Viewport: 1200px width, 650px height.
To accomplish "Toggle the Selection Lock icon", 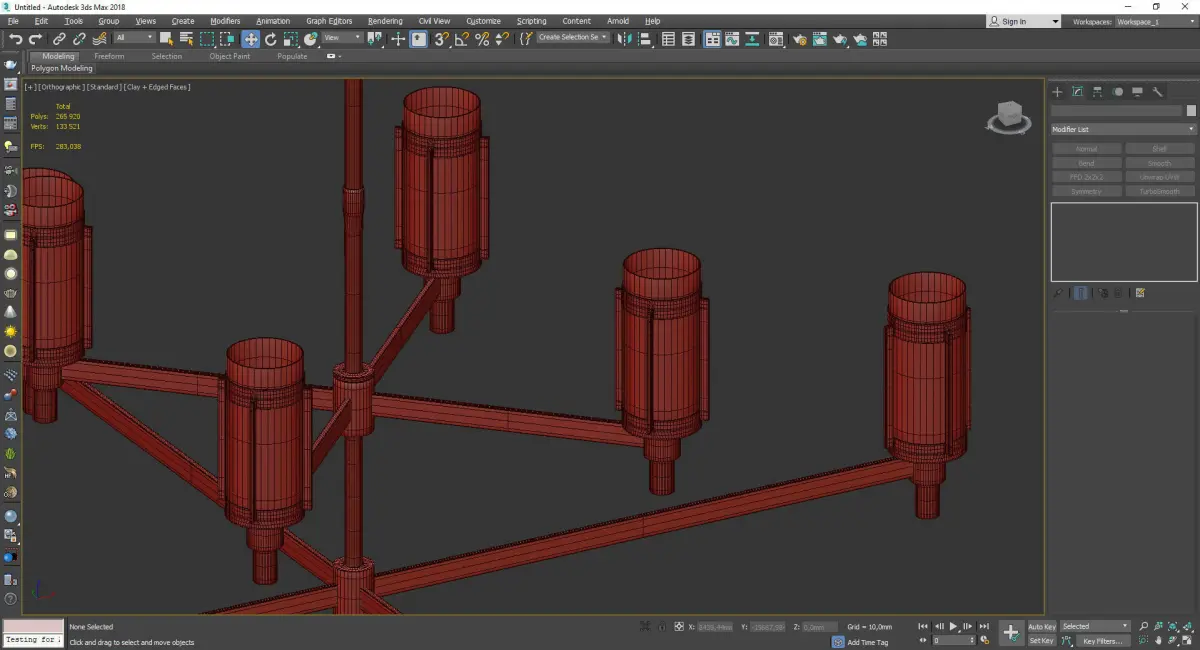I will coord(661,626).
